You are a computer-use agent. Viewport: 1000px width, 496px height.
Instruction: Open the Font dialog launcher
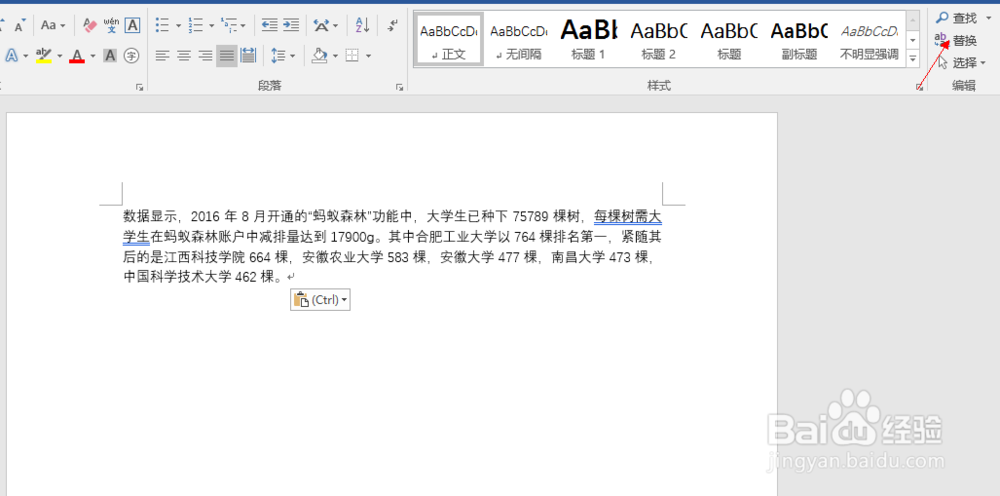point(139,88)
